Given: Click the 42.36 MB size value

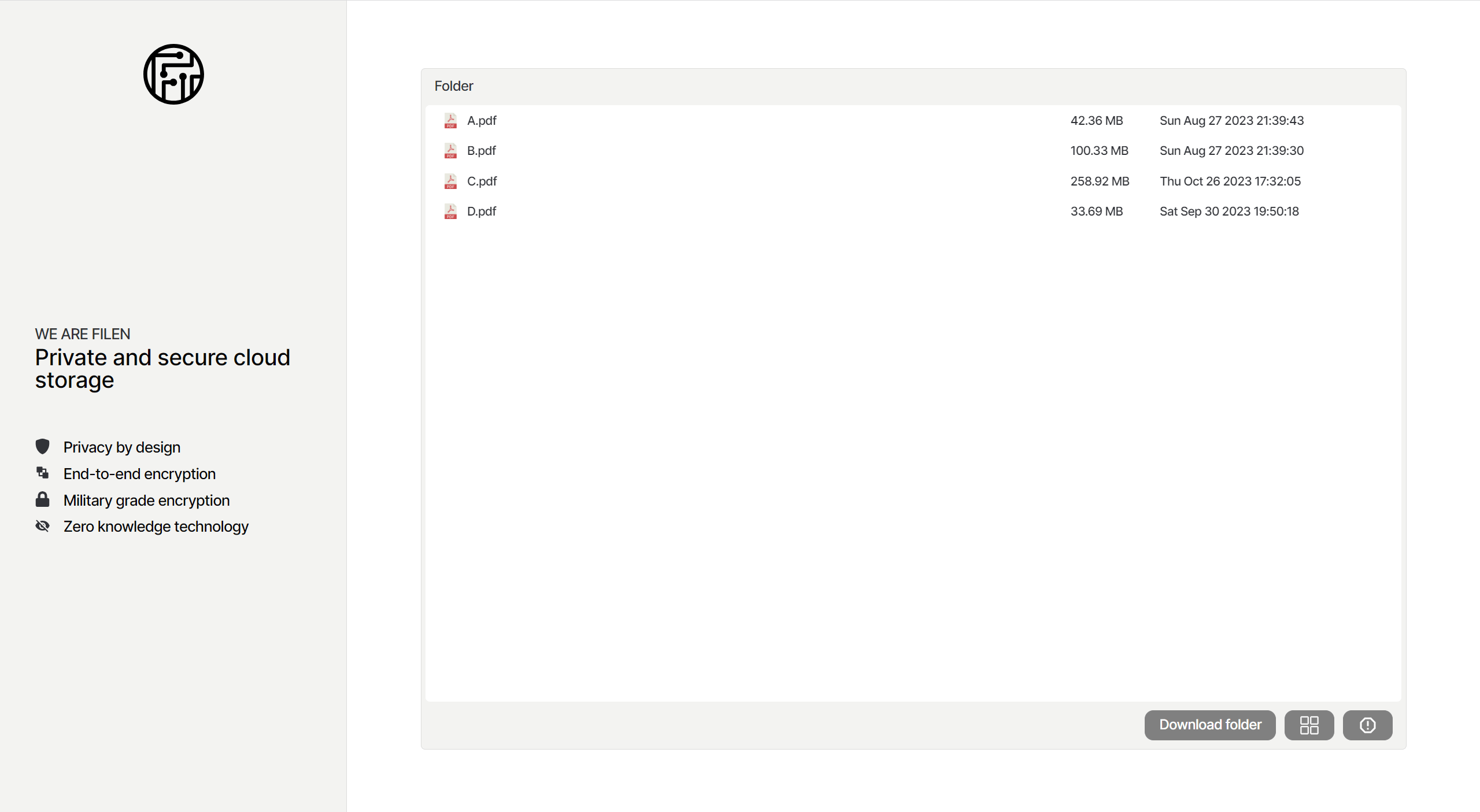Looking at the screenshot, I should coord(1097,120).
